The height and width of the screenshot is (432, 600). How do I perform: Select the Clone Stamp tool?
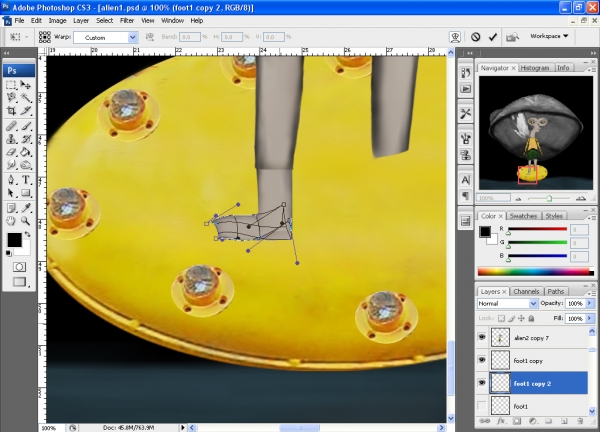(11, 139)
